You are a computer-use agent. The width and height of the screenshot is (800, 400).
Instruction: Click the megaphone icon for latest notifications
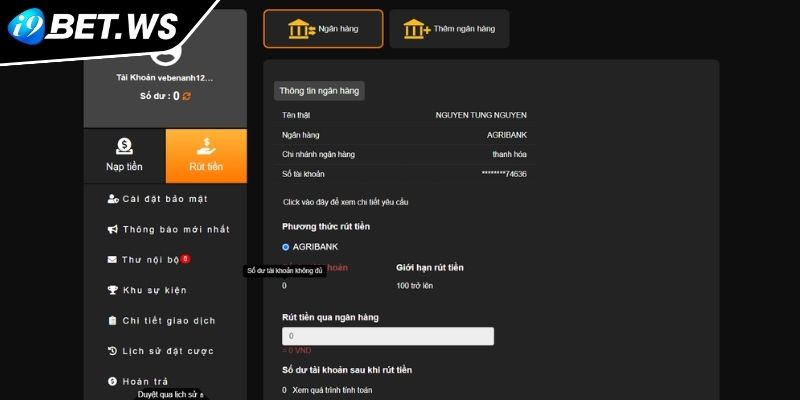coord(113,229)
